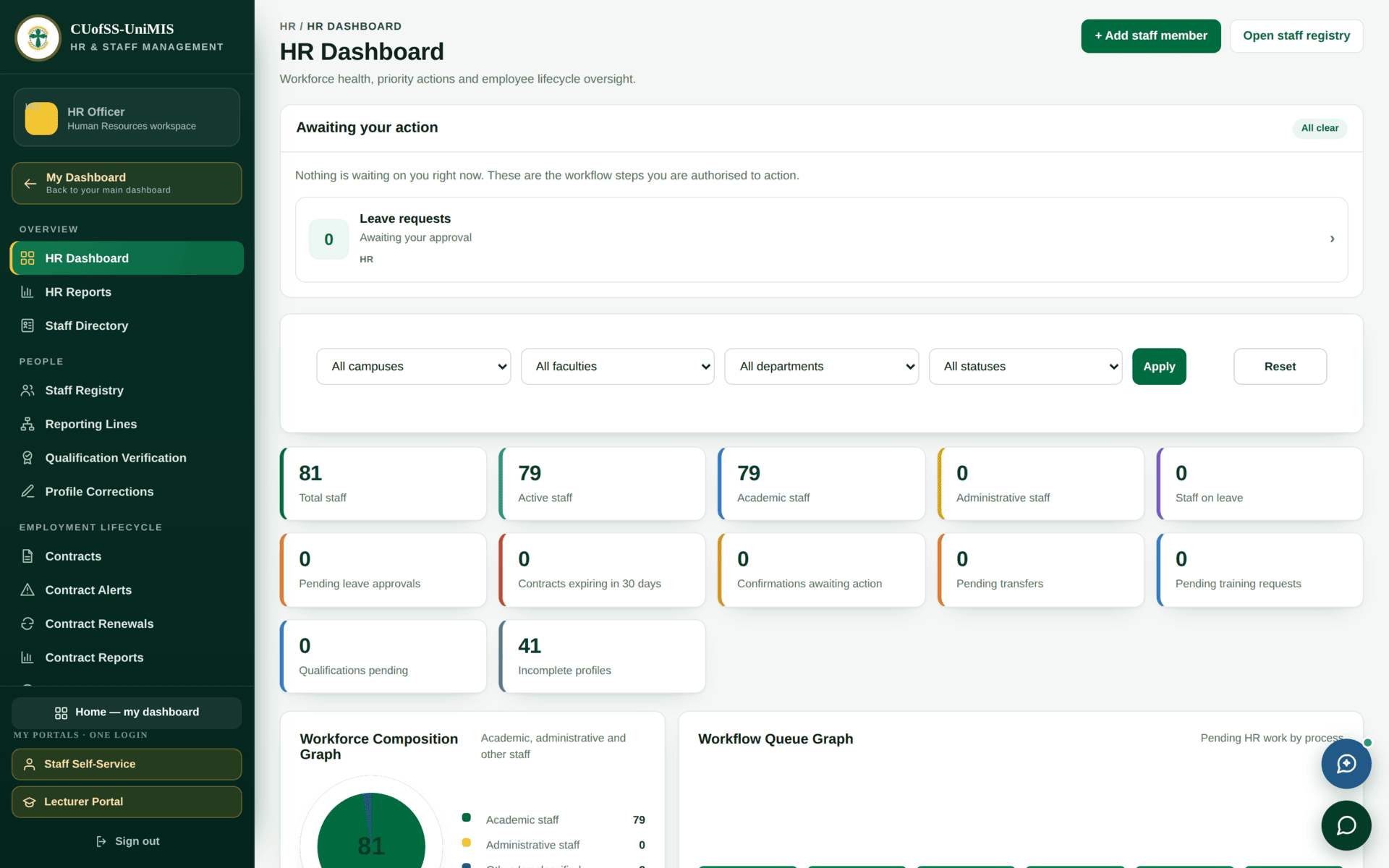Open Confirmations awaiting action card

(822, 570)
